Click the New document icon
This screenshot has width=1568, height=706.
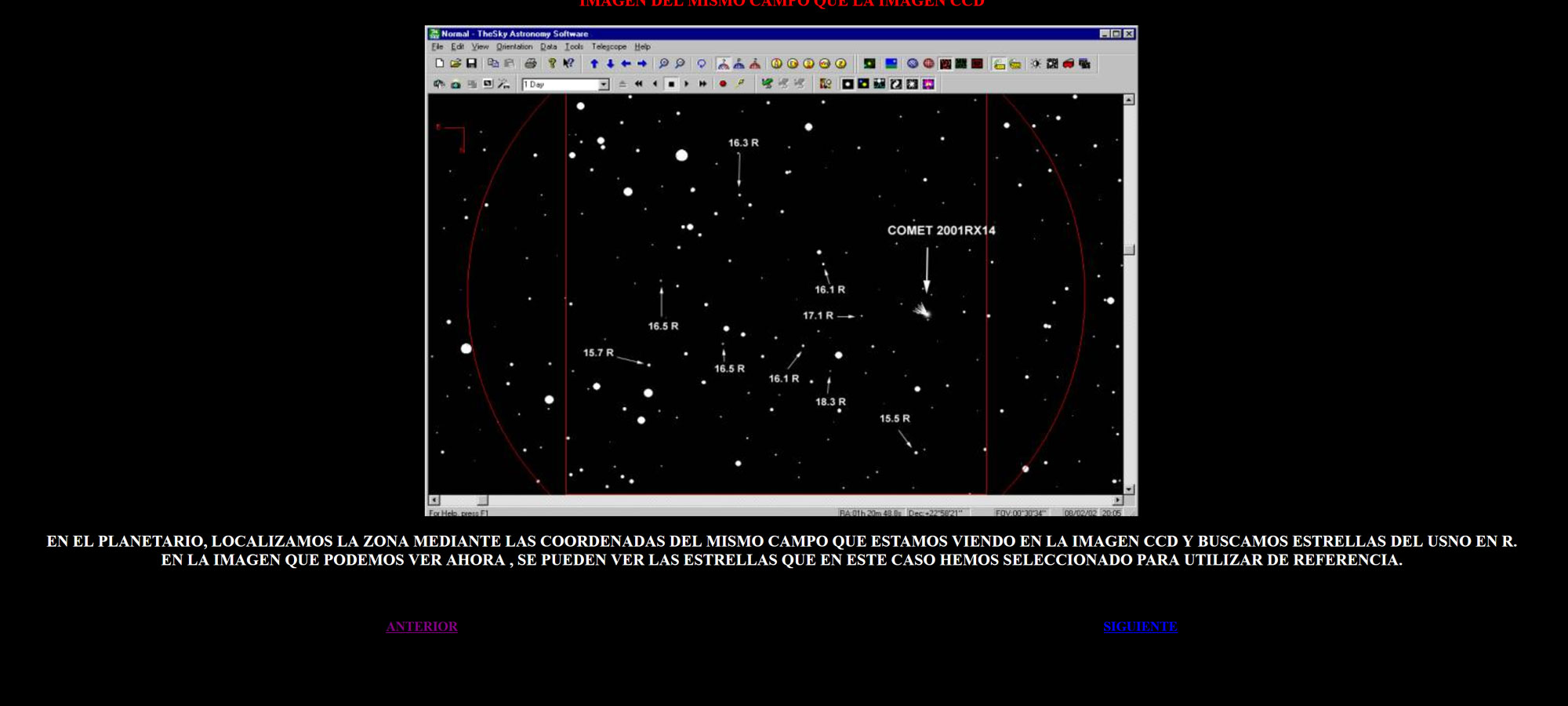click(439, 64)
